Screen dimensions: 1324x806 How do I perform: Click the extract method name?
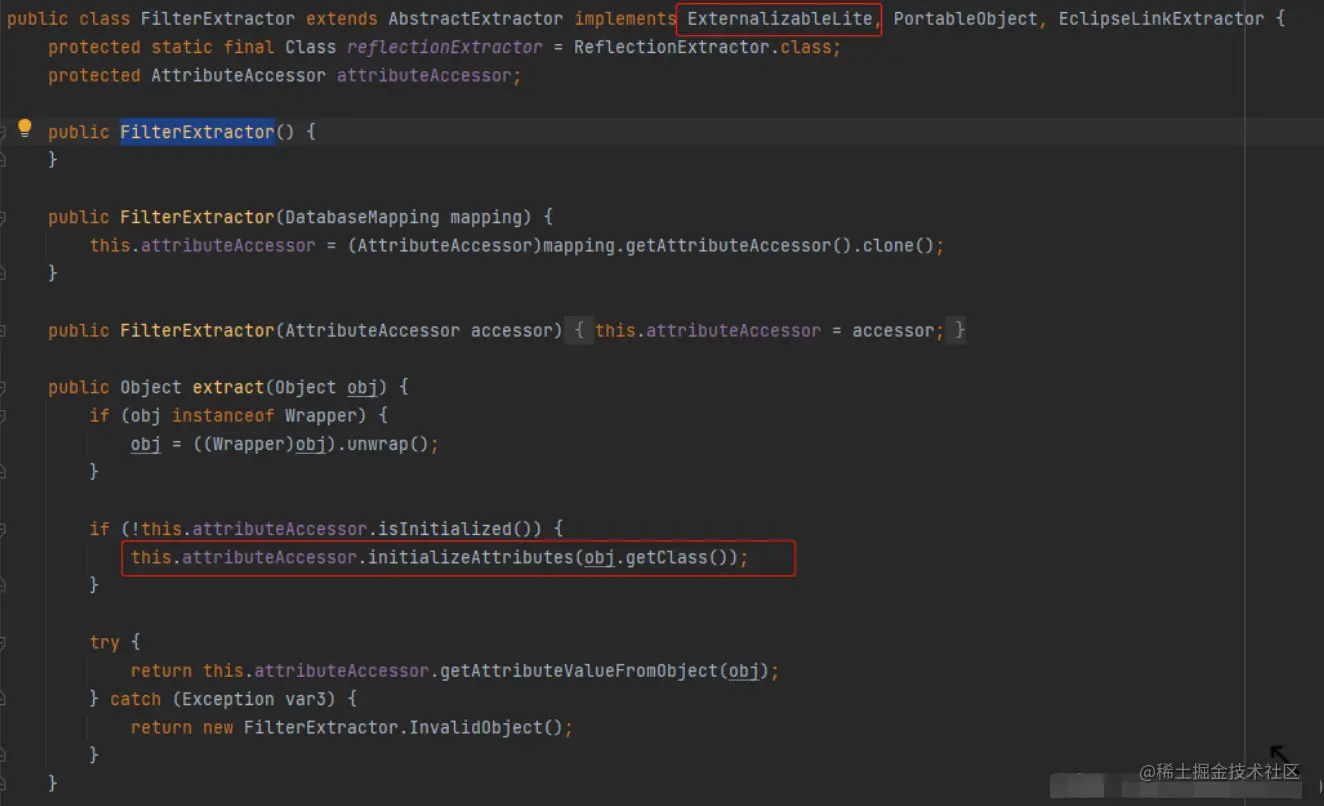228,387
